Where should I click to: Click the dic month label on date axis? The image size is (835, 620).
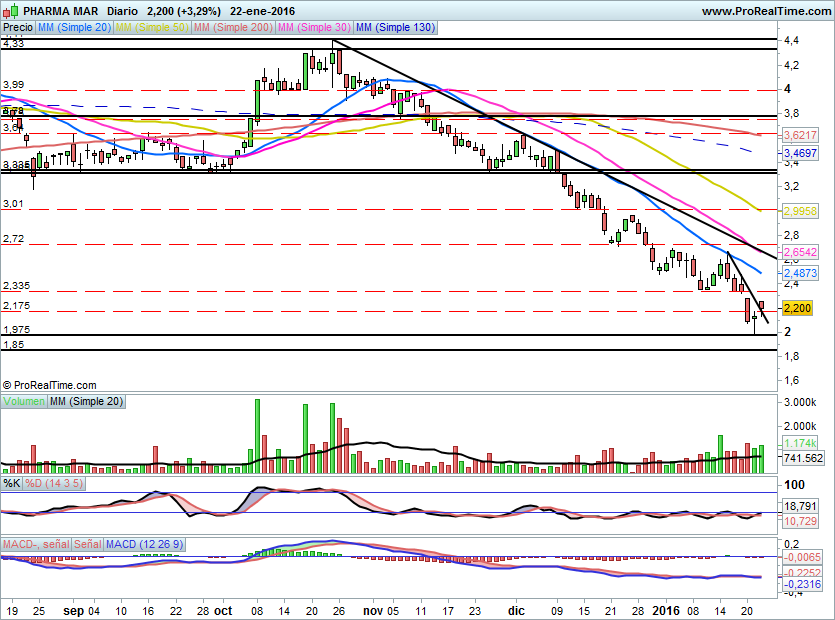point(516,611)
